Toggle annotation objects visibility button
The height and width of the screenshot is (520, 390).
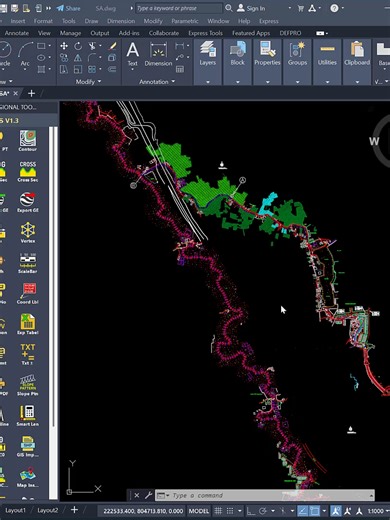tap(336, 511)
